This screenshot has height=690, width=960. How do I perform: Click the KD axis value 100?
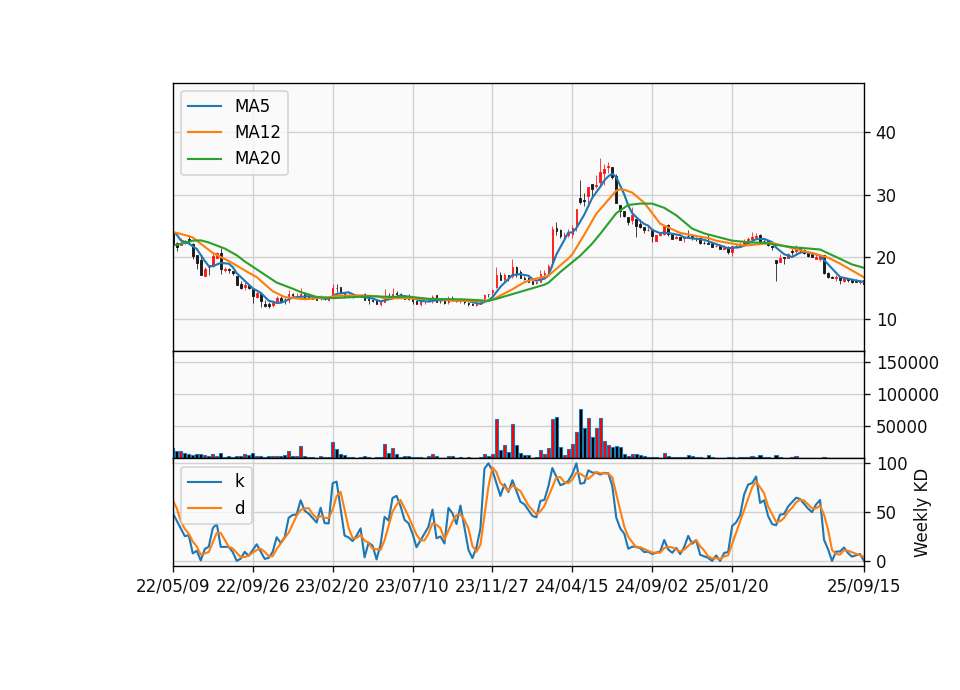coord(892,464)
